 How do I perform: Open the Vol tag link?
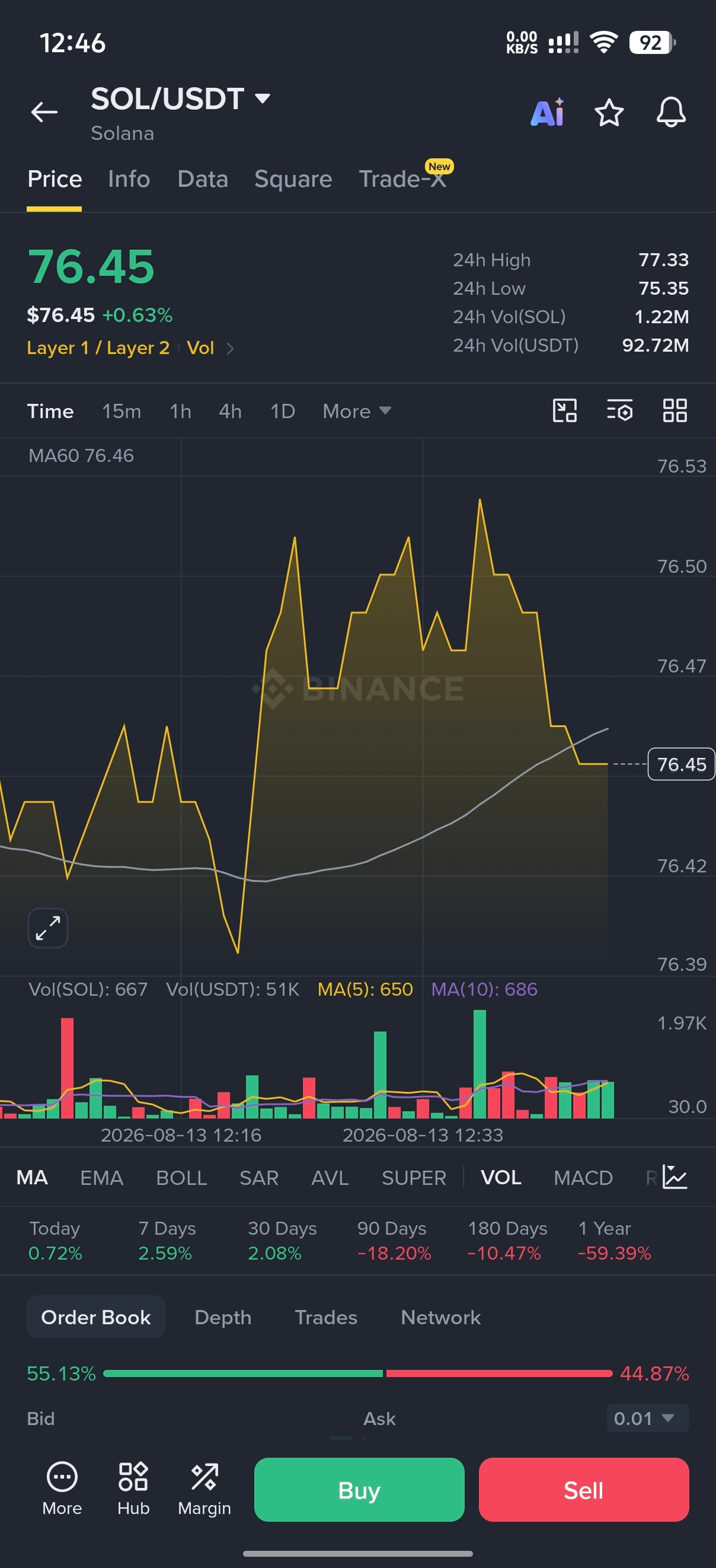tap(200, 348)
